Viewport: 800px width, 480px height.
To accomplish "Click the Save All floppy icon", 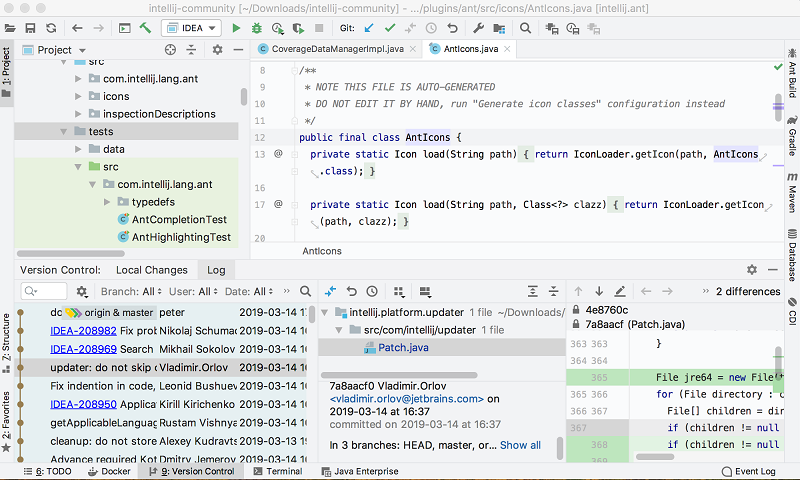I will point(30,28).
